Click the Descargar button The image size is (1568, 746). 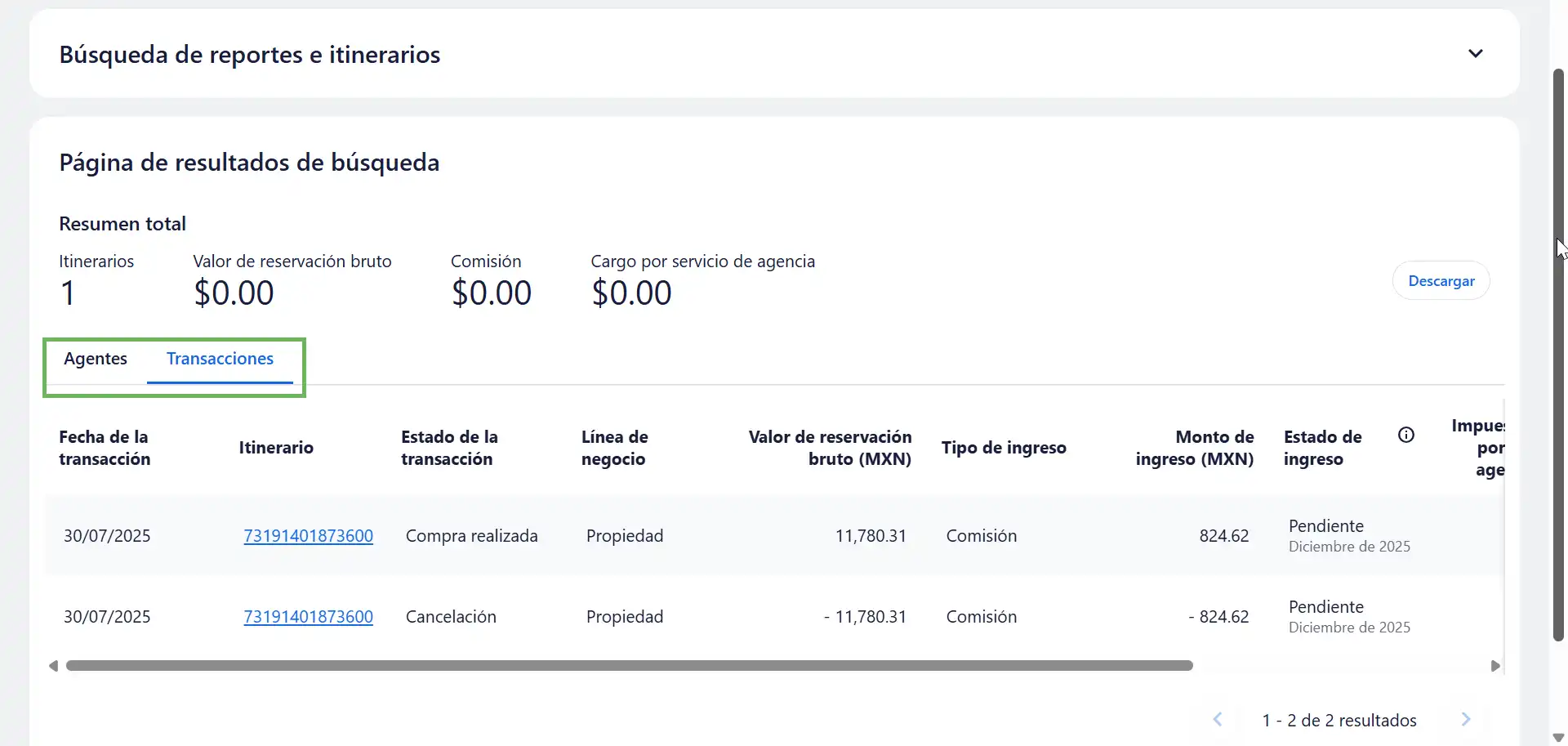[1441, 281]
